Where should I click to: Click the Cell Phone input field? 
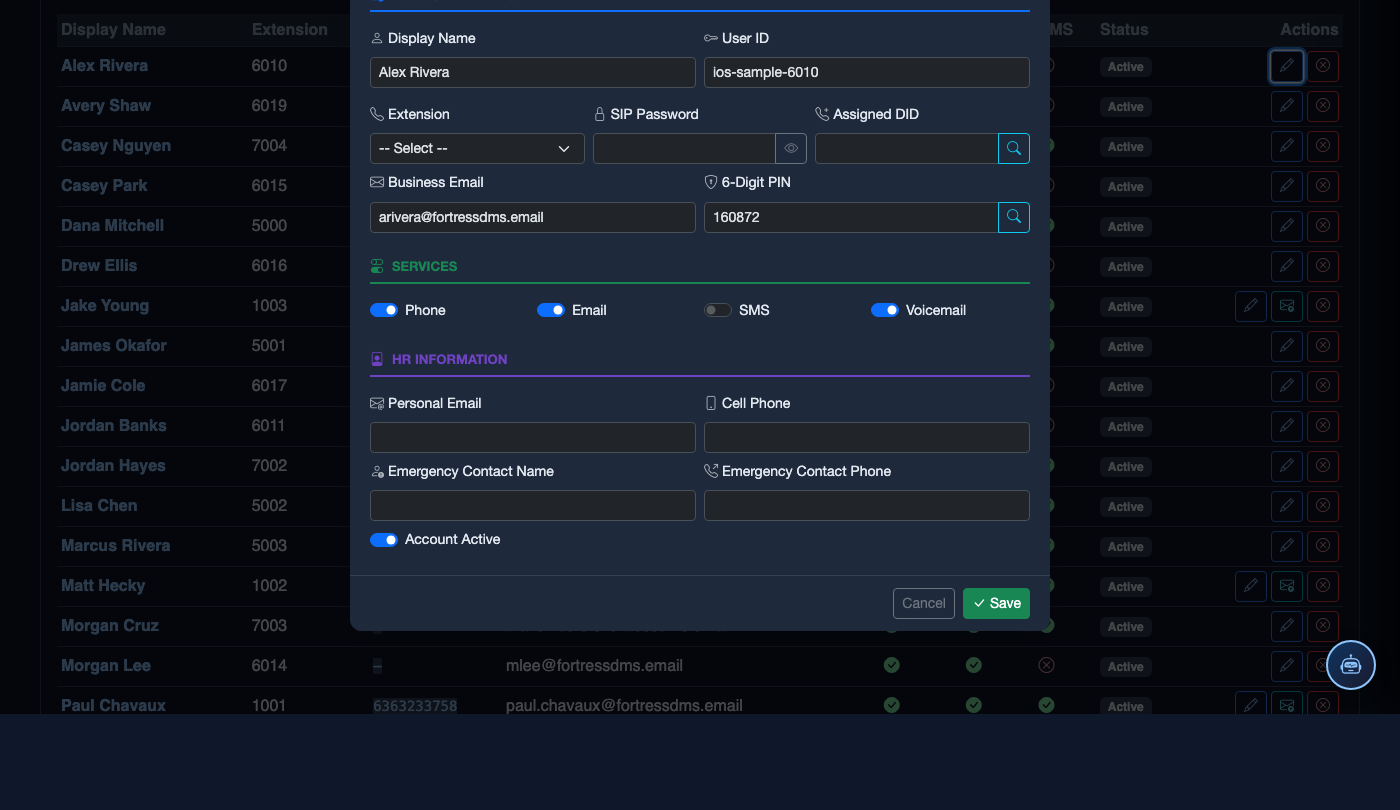(x=867, y=437)
